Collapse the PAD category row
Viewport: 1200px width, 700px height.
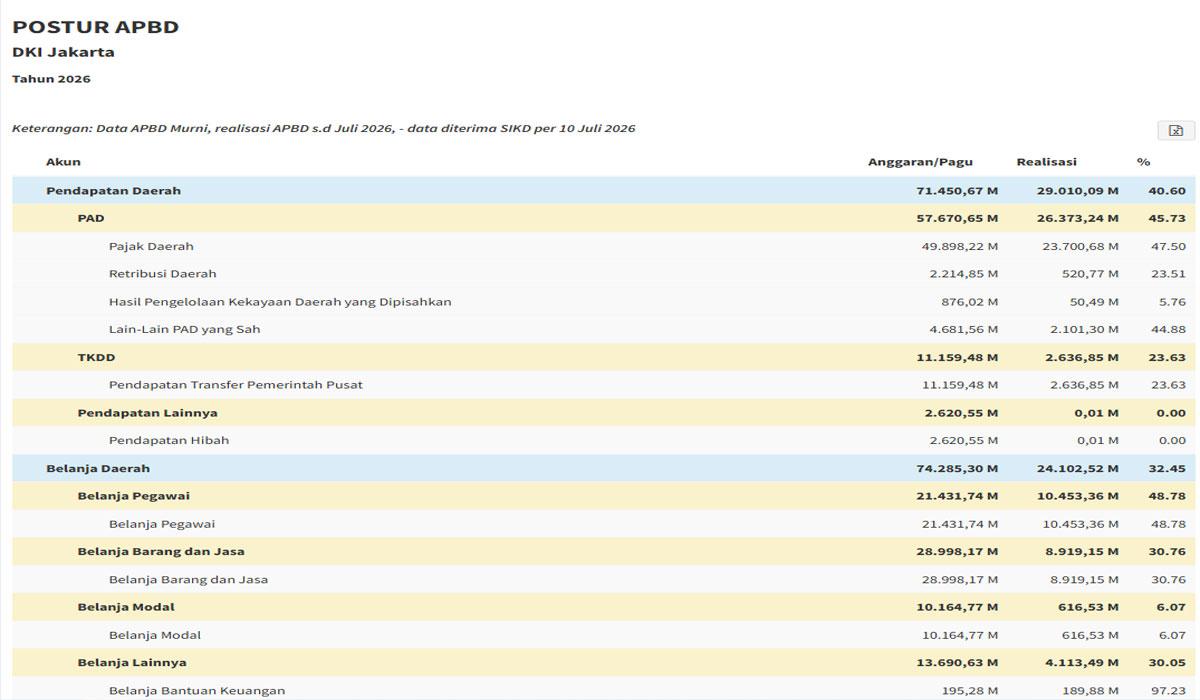604,218
